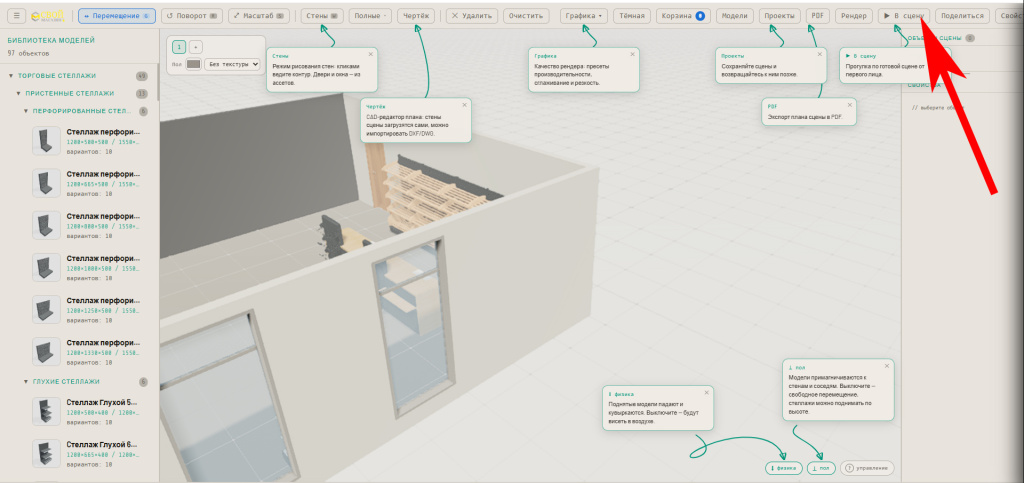
Task: Click the Очистить clear button
Action: click(x=526, y=16)
